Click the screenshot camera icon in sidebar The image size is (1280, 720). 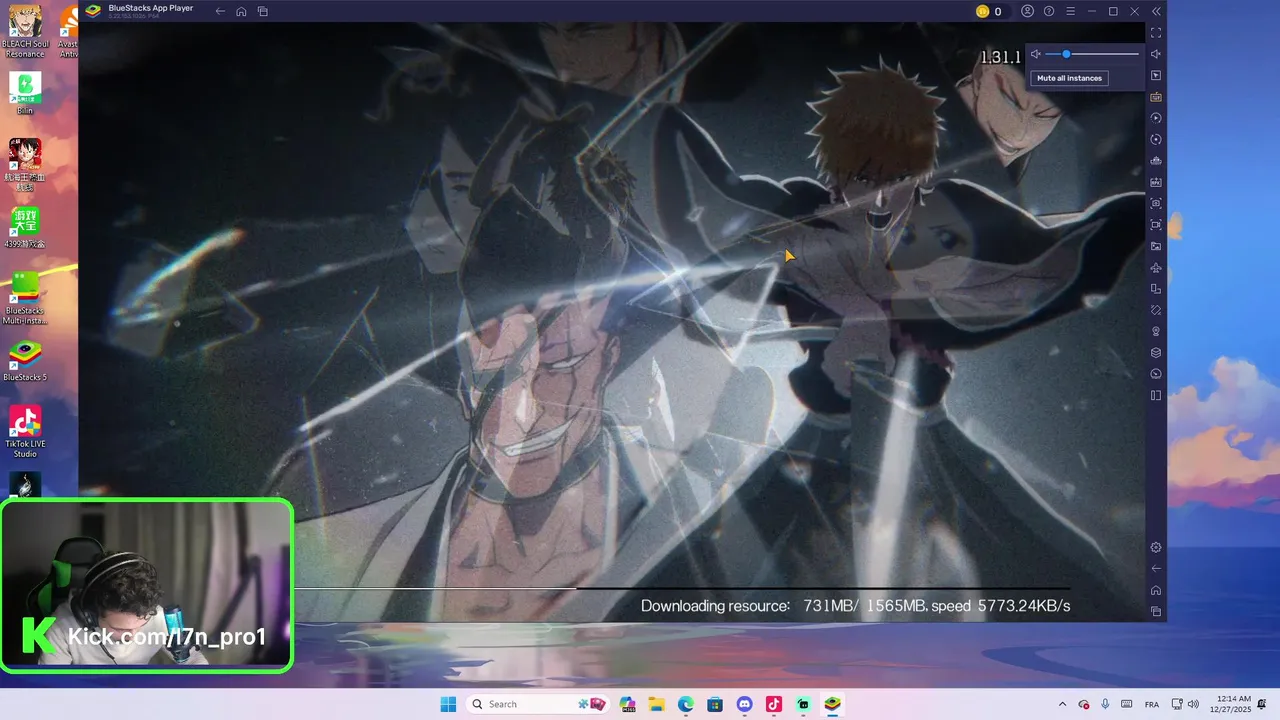click(1156, 203)
